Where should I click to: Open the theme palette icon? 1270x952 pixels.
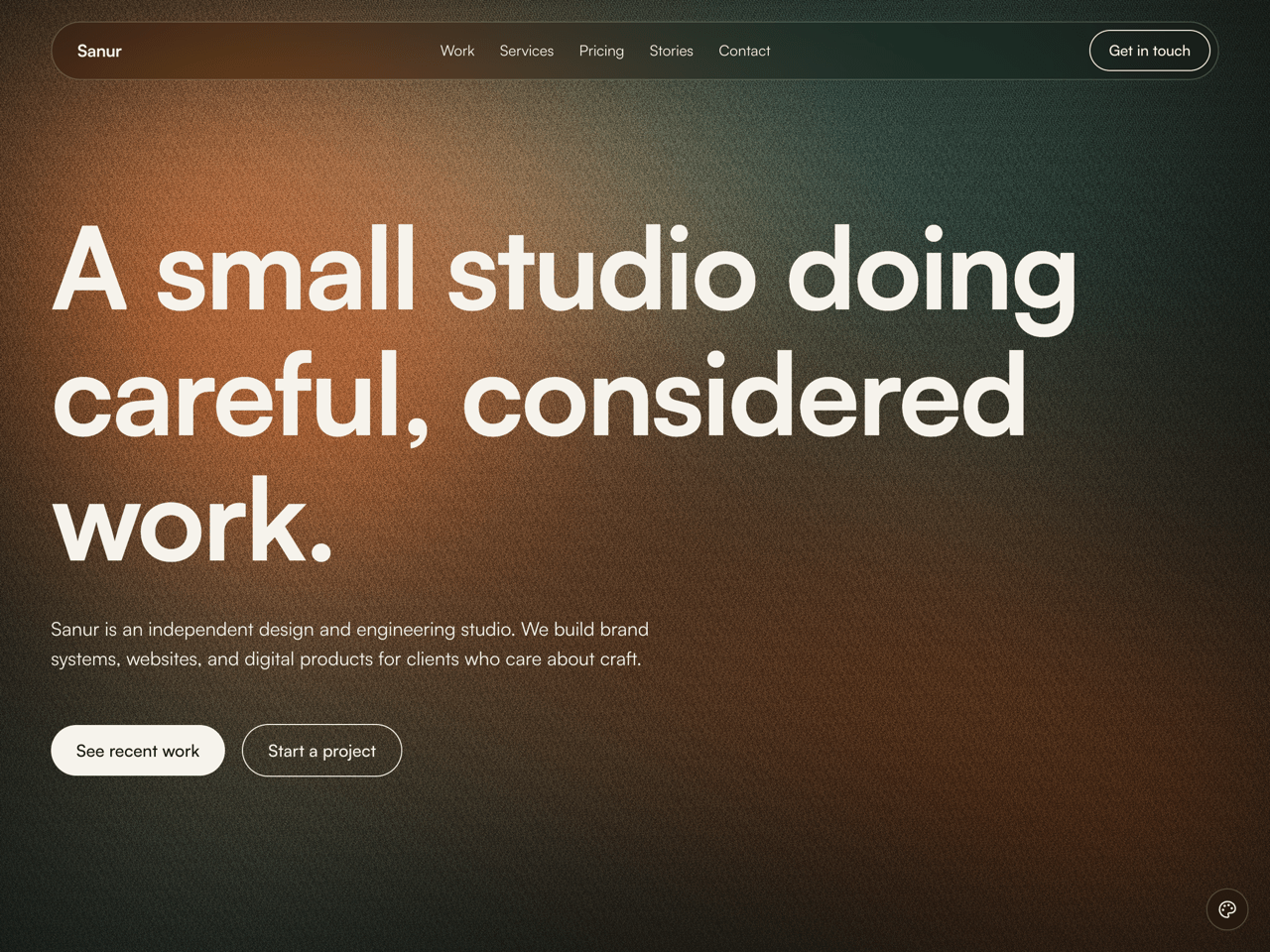1227,909
